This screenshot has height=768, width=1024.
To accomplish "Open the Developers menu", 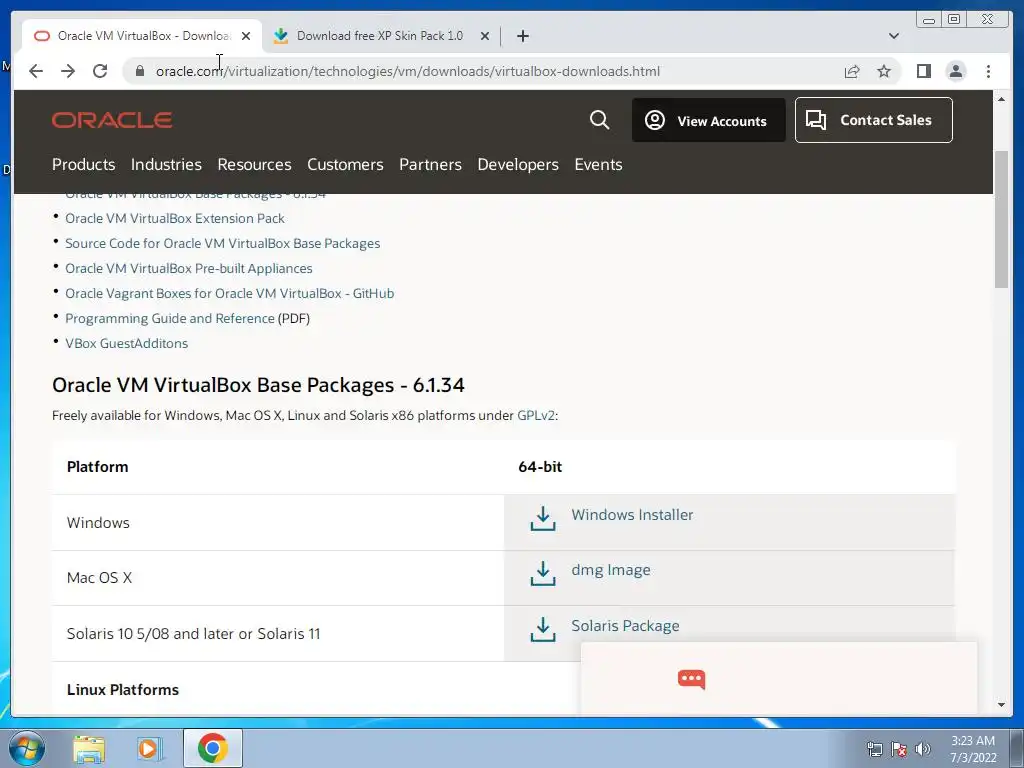I will point(518,165).
